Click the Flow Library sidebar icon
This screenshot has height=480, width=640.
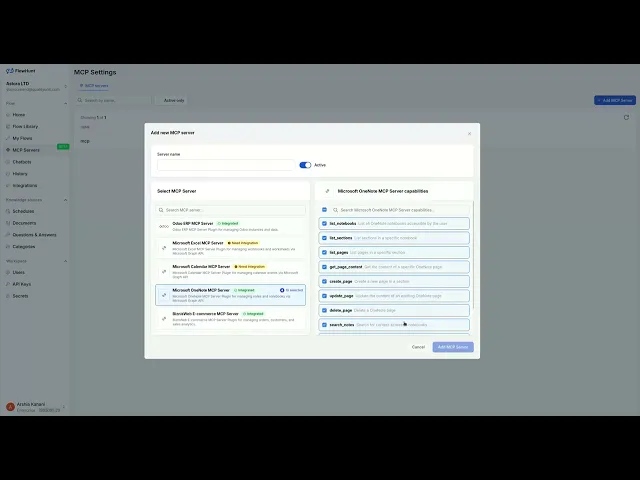[x=8, y=127]
